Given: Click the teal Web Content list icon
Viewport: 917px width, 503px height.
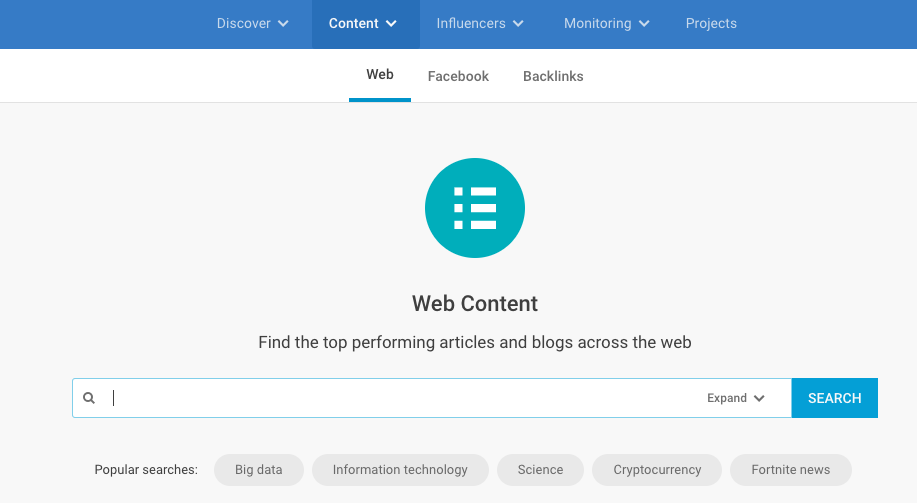Looking at the screenshot, I should pos(474,208).
